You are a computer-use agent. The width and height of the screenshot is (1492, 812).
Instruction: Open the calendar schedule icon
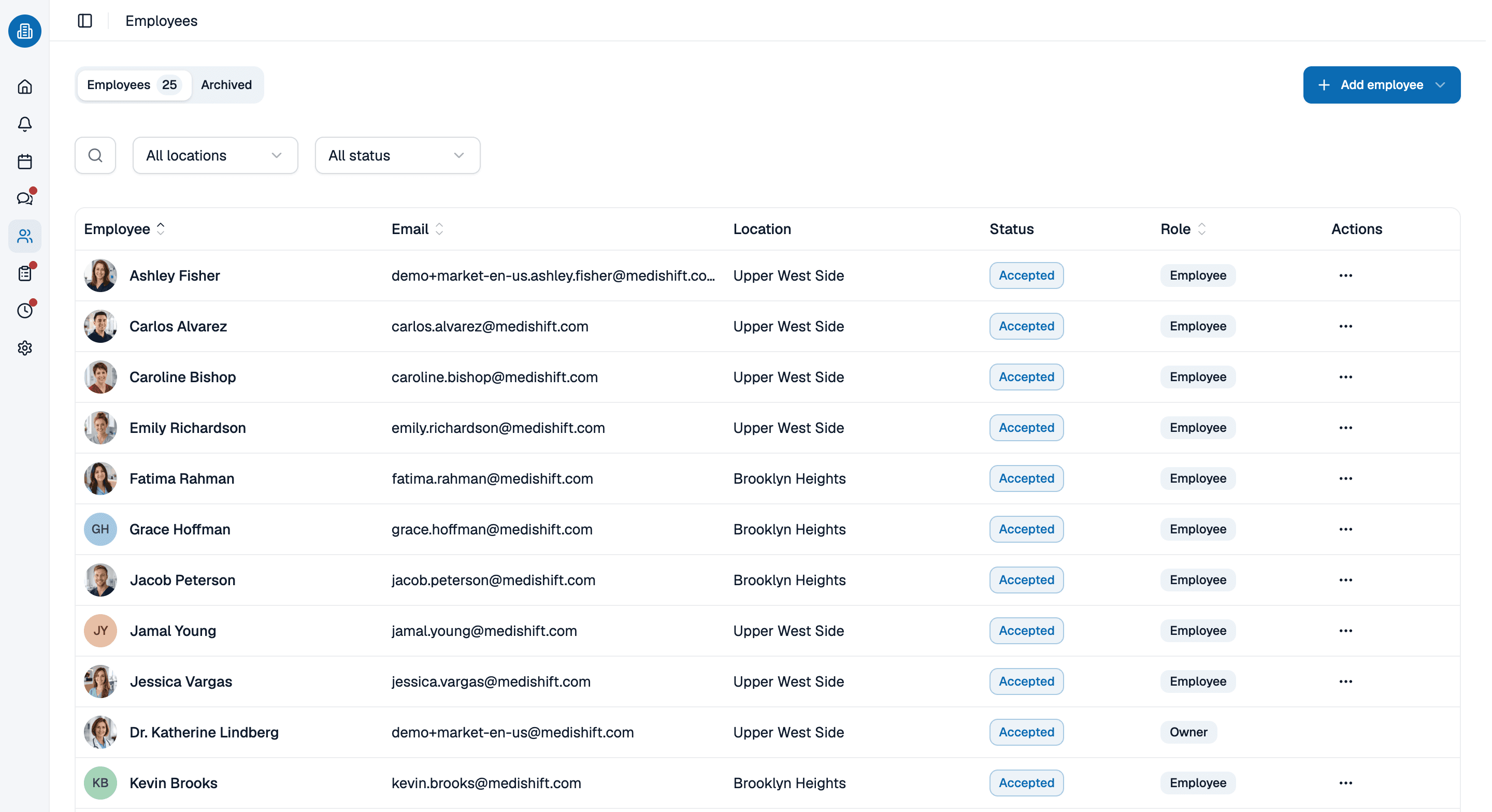pyautogui.click(x=24, y=162)
